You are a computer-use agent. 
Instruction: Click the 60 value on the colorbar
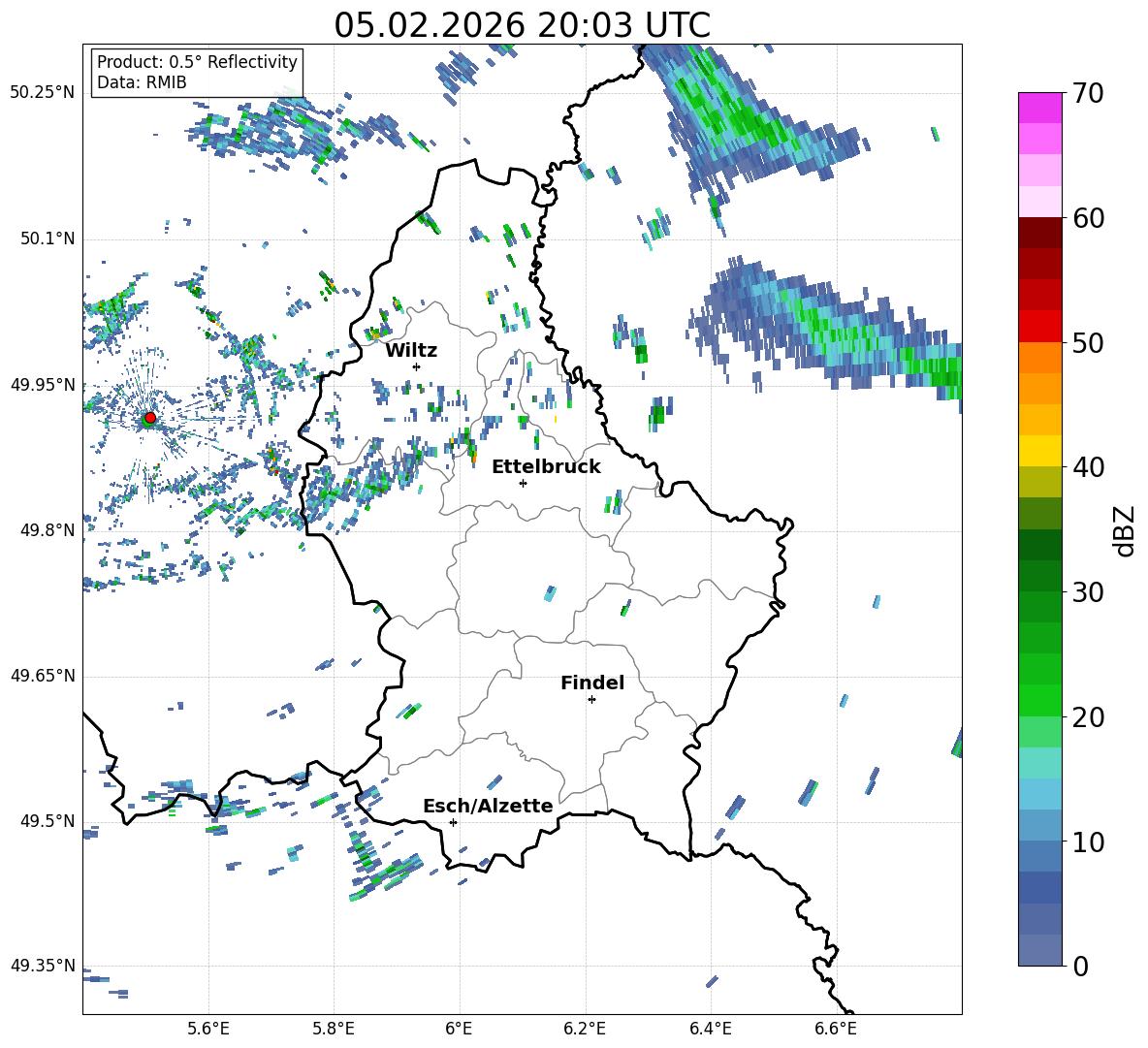pos(1088,218)
